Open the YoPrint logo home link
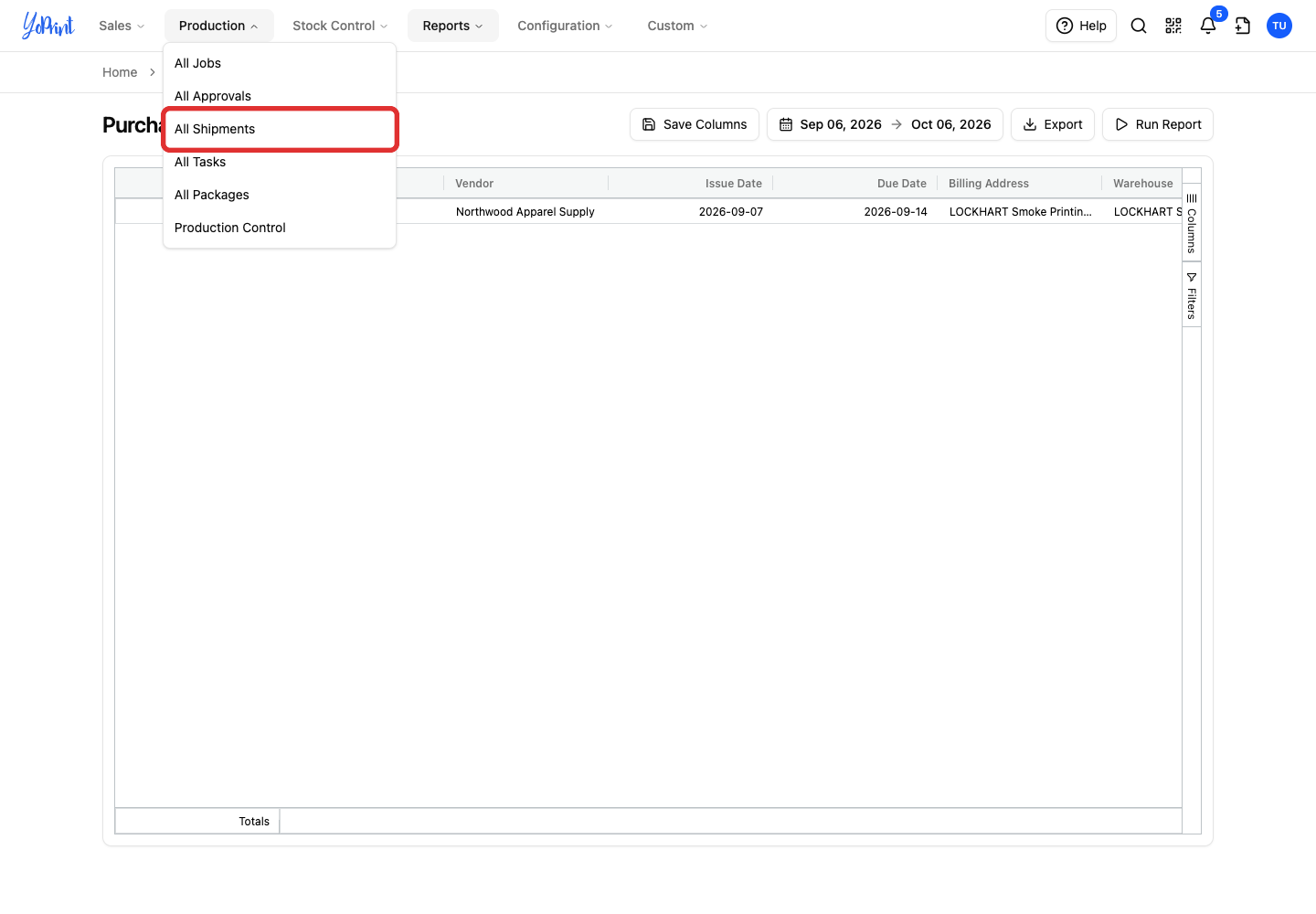1316x914 pixels. (x=48, y=26)
